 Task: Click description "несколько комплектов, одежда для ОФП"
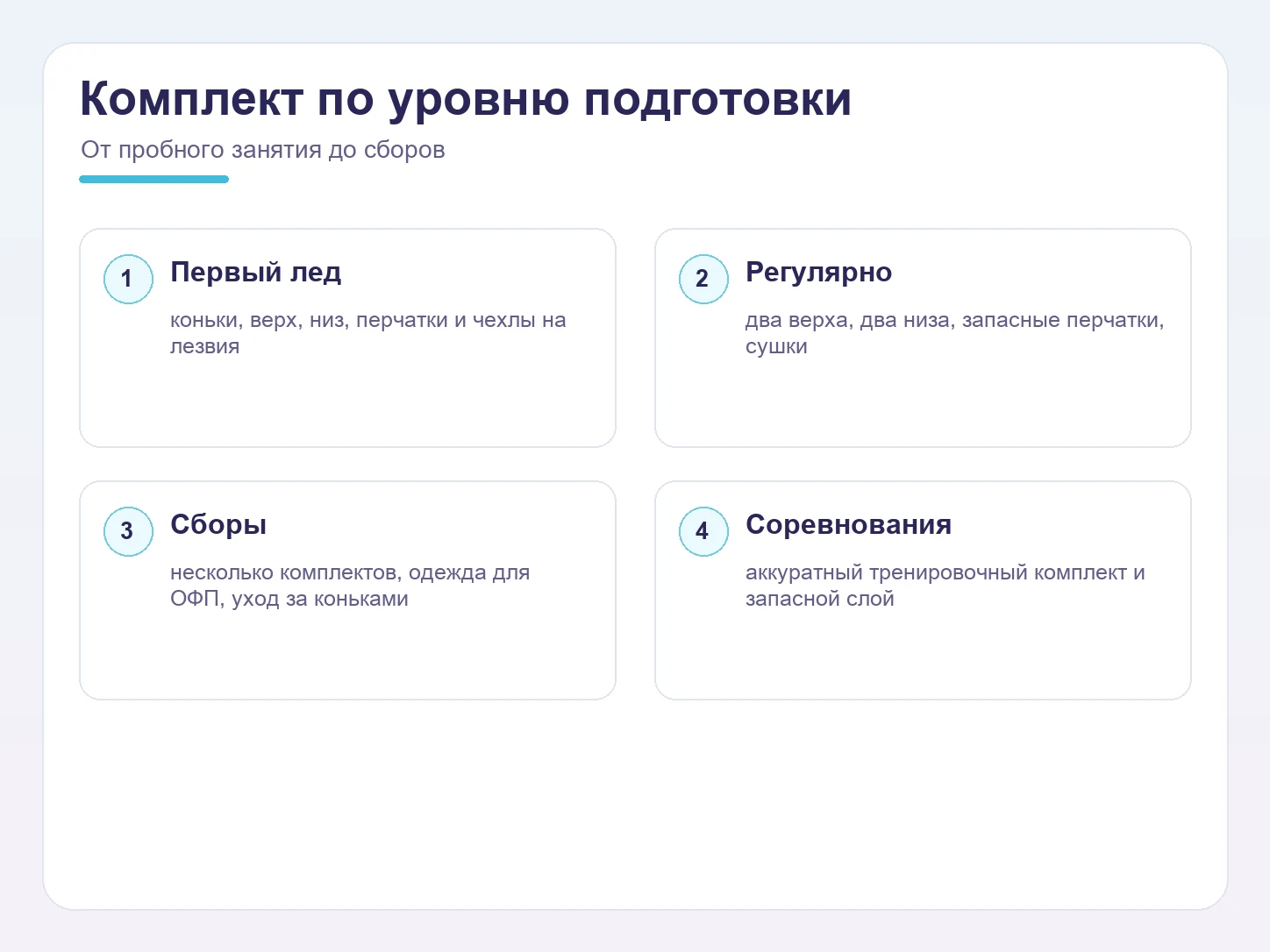[x=350, y=586]
